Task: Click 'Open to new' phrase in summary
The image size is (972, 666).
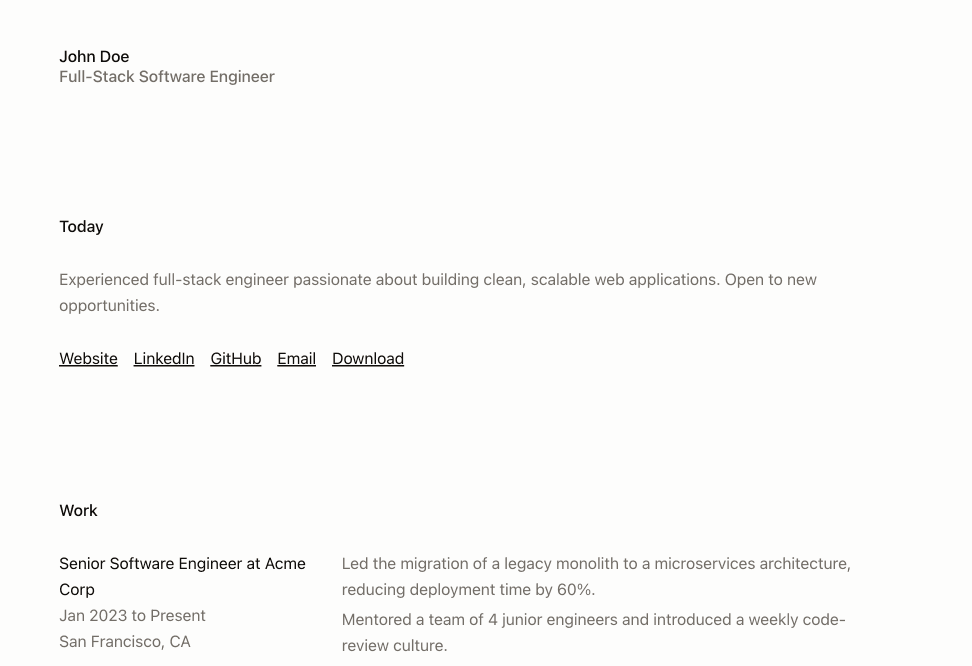Action: (x=771, y=280)
